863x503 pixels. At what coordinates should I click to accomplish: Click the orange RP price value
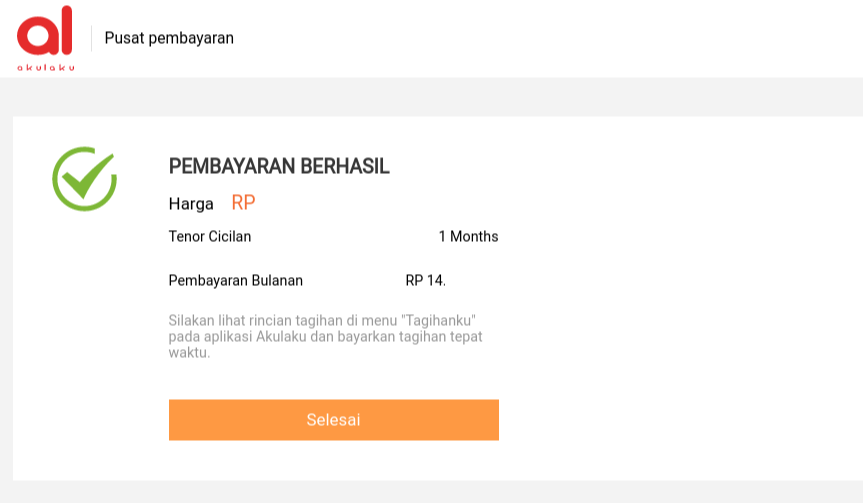pyautogui.click(x=243, y=203)
